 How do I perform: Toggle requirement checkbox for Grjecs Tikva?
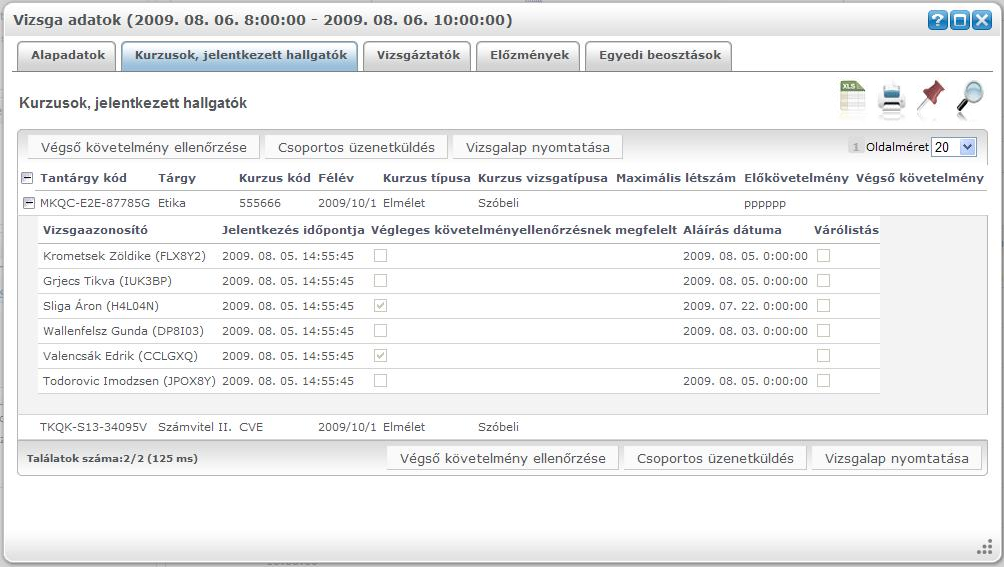point(380,281)
